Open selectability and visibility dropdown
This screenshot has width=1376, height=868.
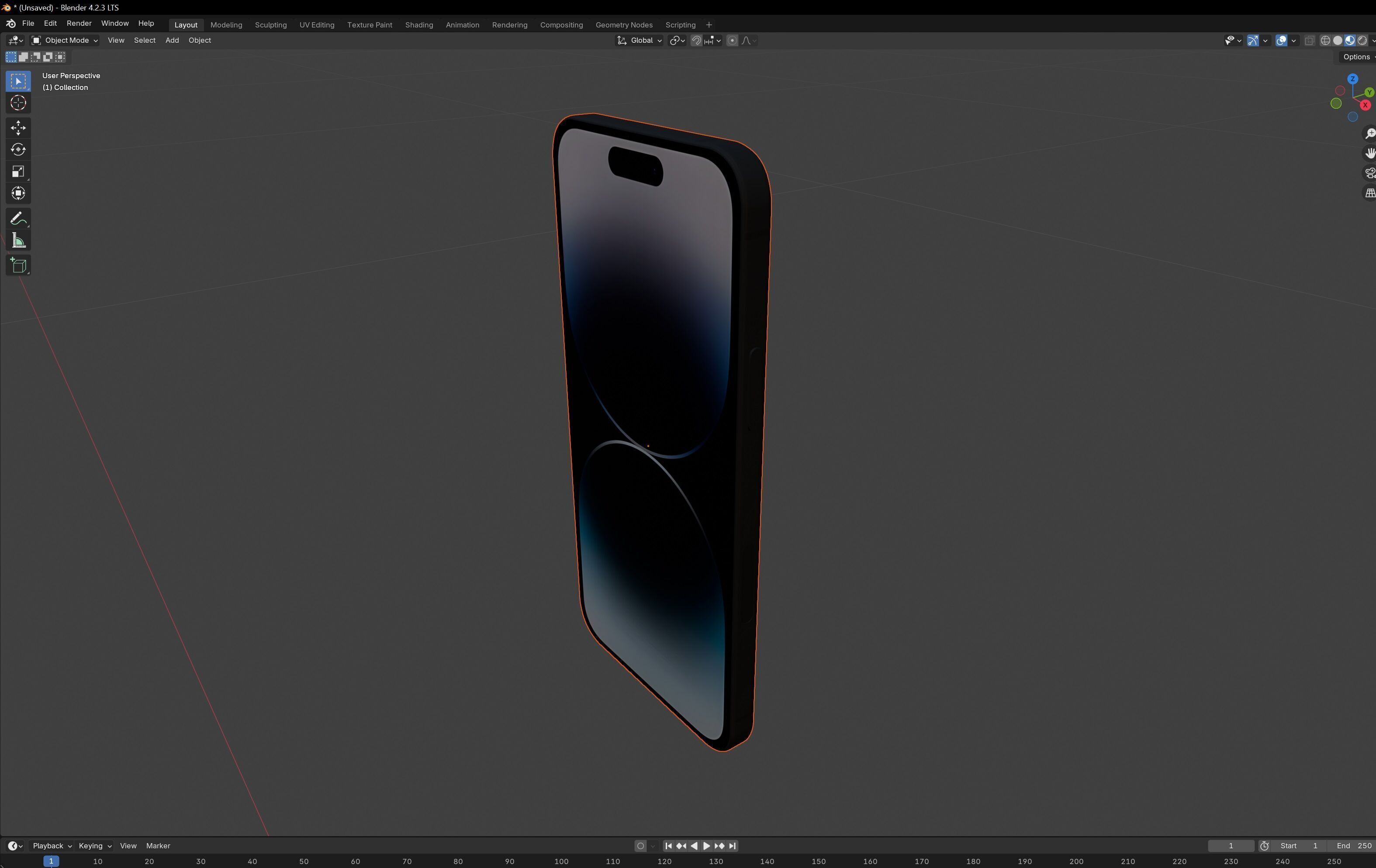1233,41
